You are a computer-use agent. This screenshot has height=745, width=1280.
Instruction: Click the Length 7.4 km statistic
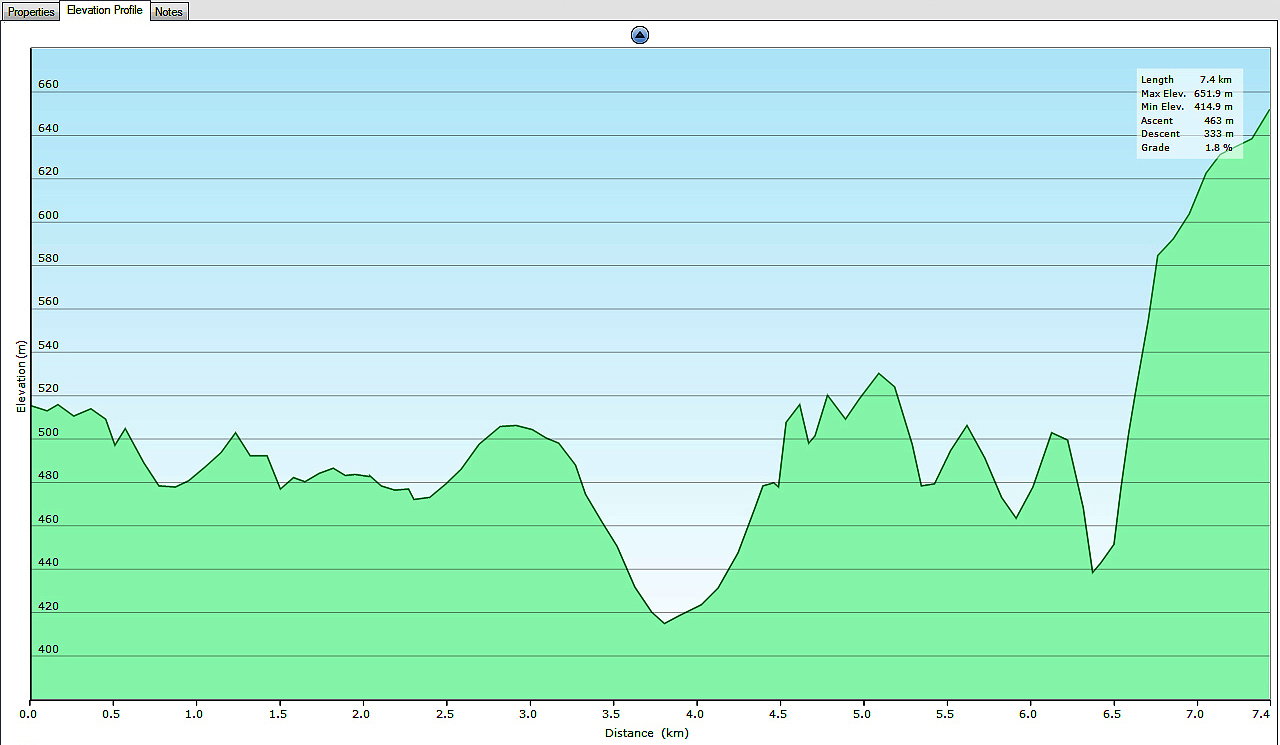(1187, 80)
